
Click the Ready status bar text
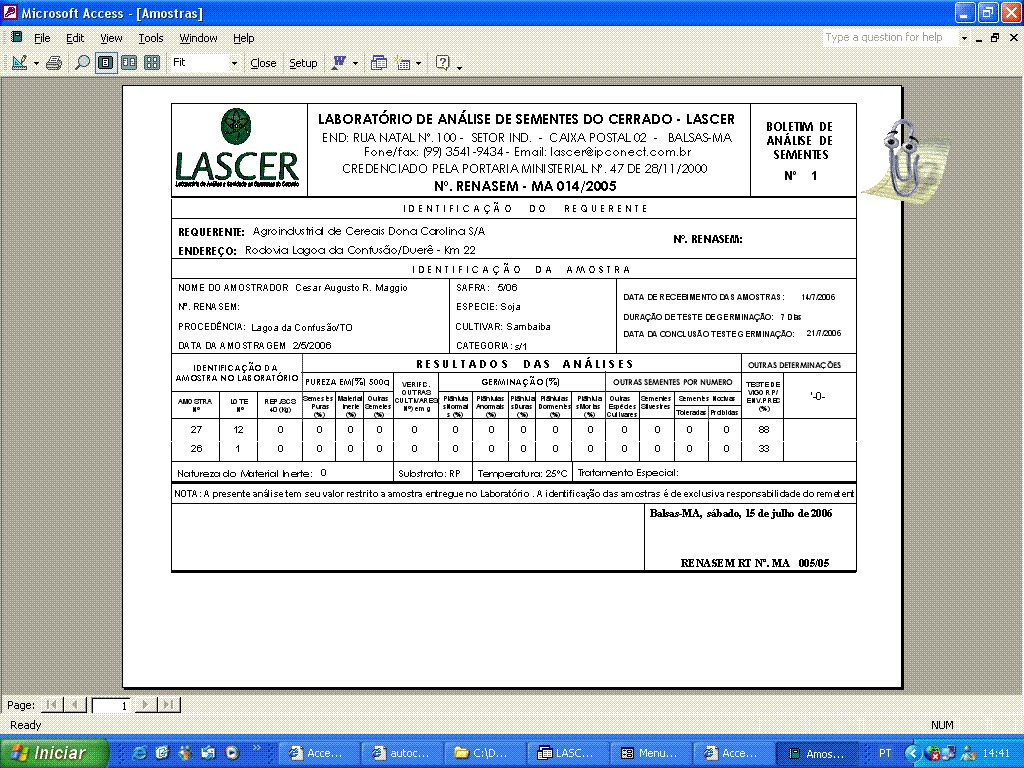(x=25, y=725)
